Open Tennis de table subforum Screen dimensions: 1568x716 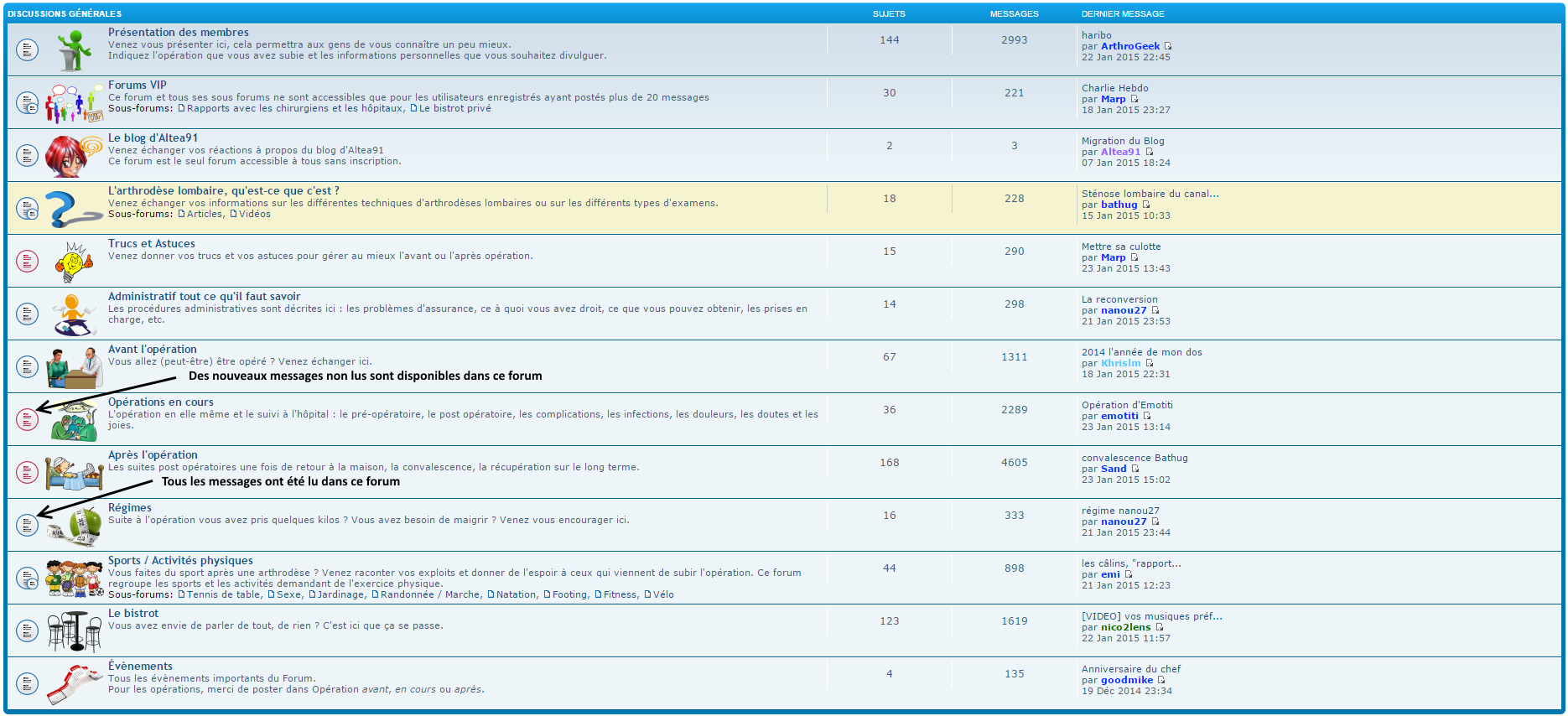[224, 594]
